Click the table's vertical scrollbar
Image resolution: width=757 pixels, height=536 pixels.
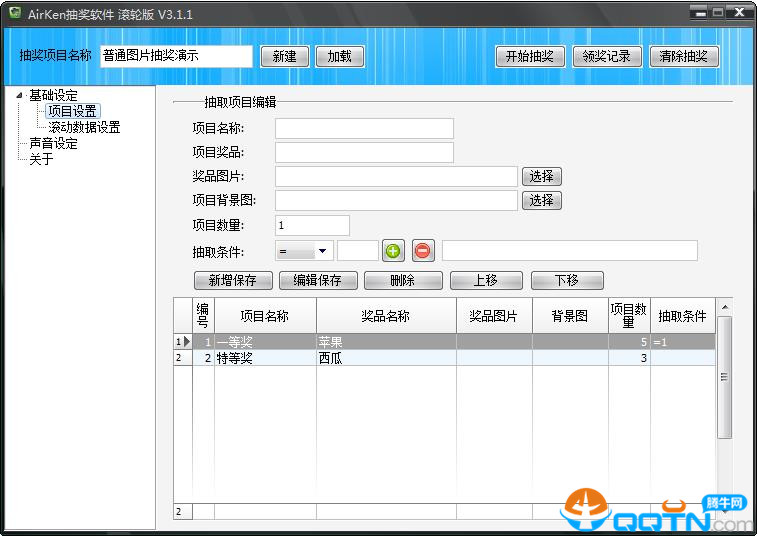pyautogui.click(x=724, y=376)
